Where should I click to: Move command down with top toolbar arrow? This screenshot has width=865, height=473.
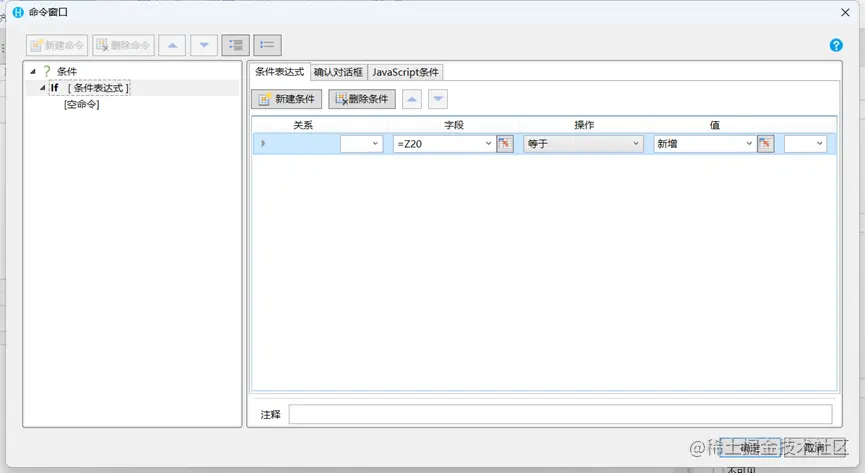[x=204, y=45]
